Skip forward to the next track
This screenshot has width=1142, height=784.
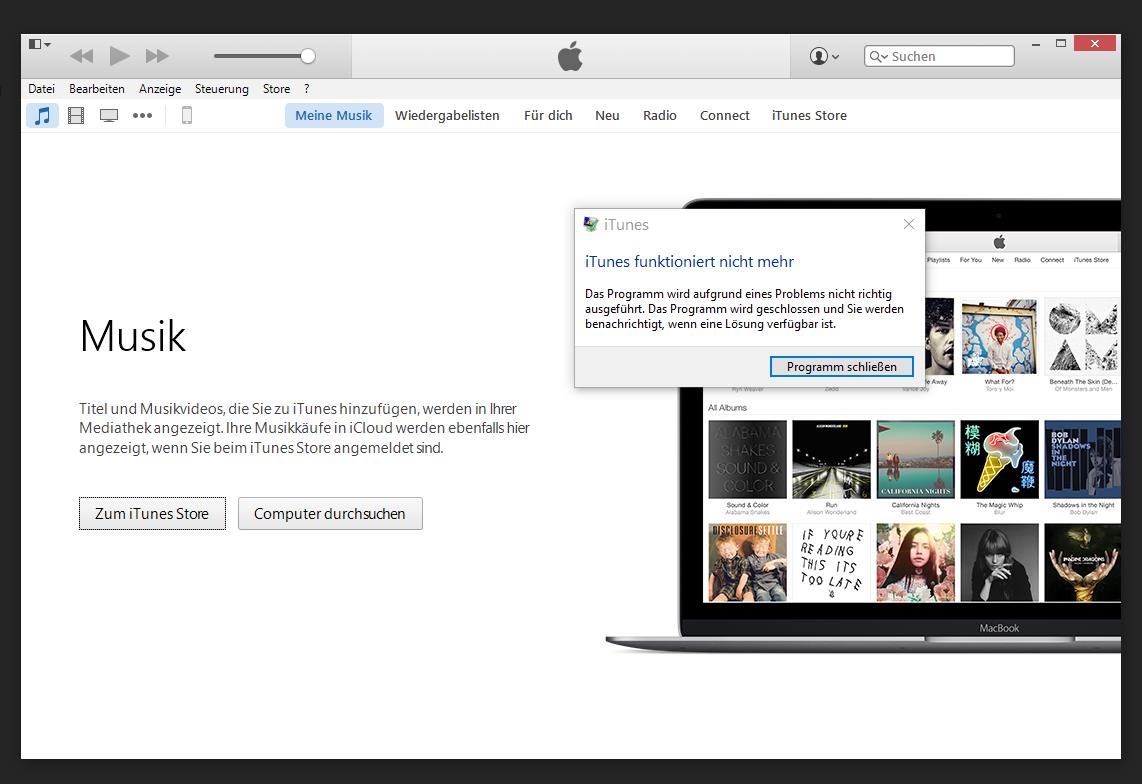click(157, 56)
